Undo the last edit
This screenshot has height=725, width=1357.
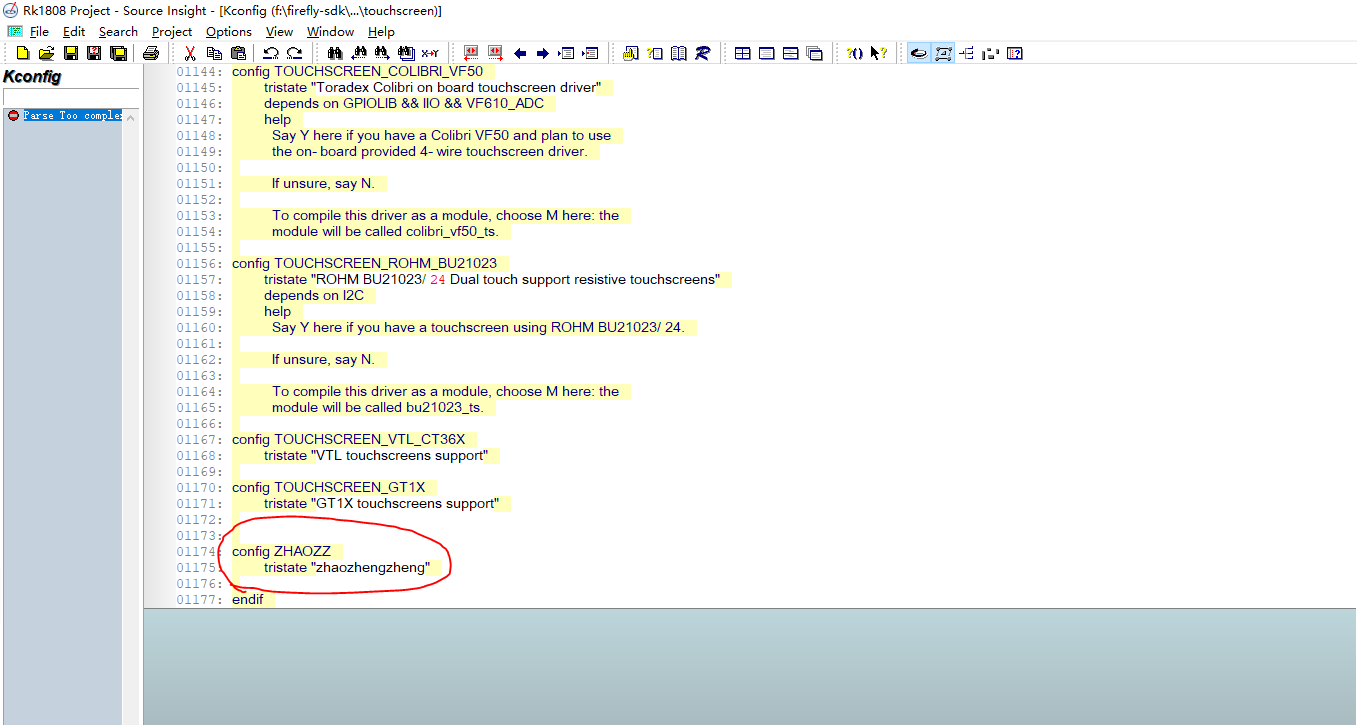click(270, 53)
